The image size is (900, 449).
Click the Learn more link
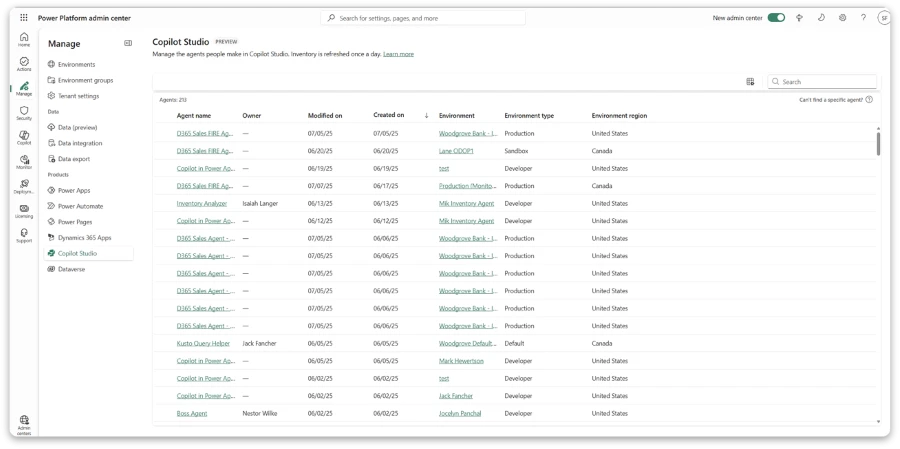398,54
